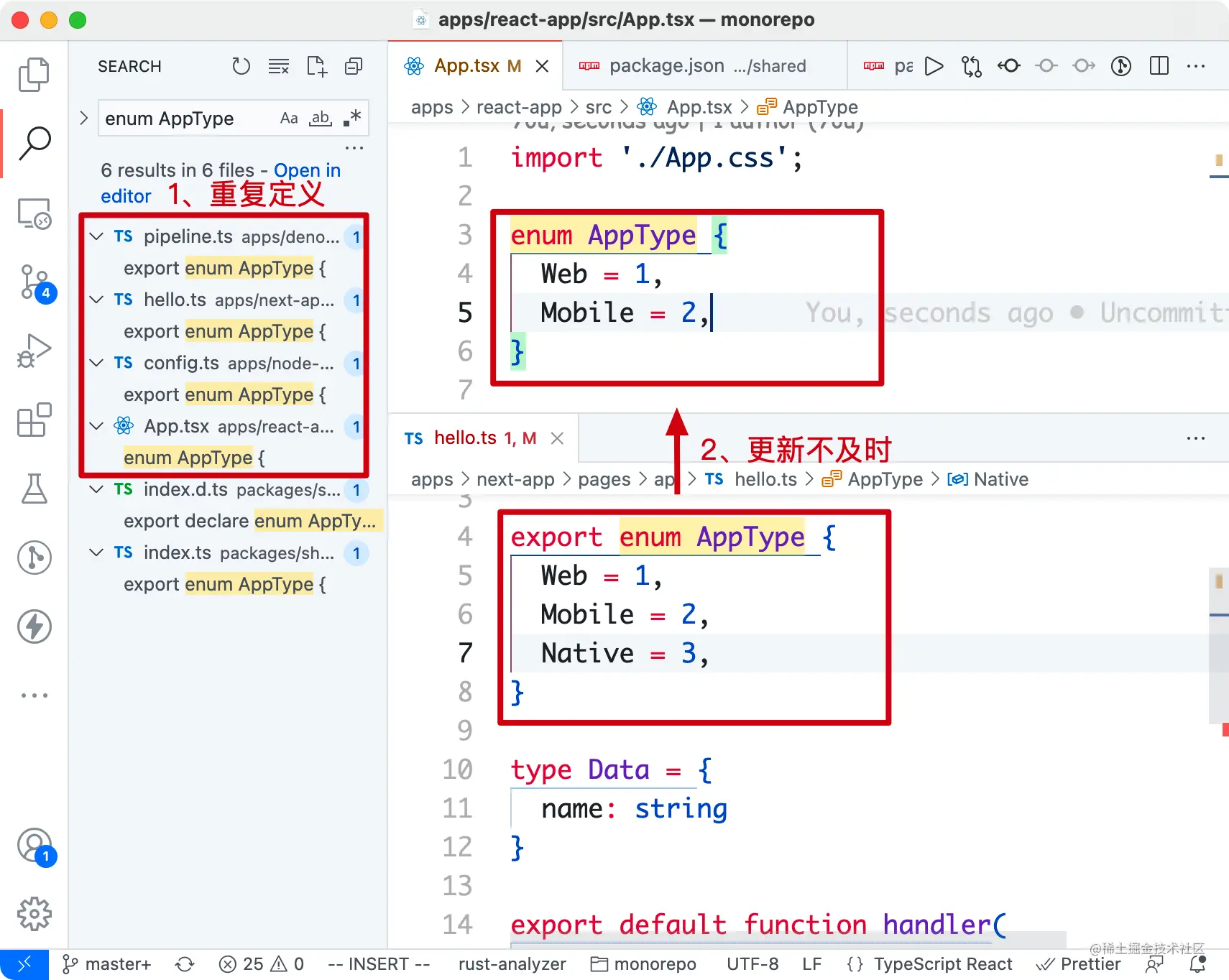Open the Testing flask view

tap(34, 489)
